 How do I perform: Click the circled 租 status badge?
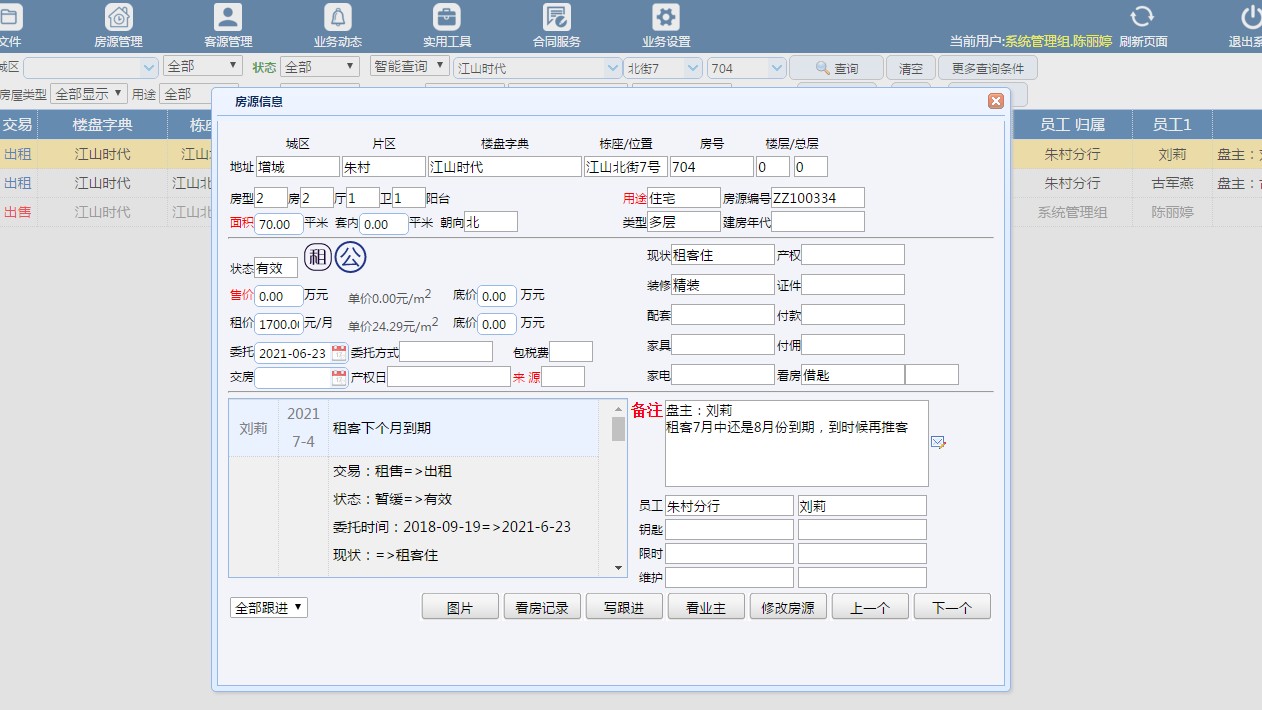coord(318,257)
